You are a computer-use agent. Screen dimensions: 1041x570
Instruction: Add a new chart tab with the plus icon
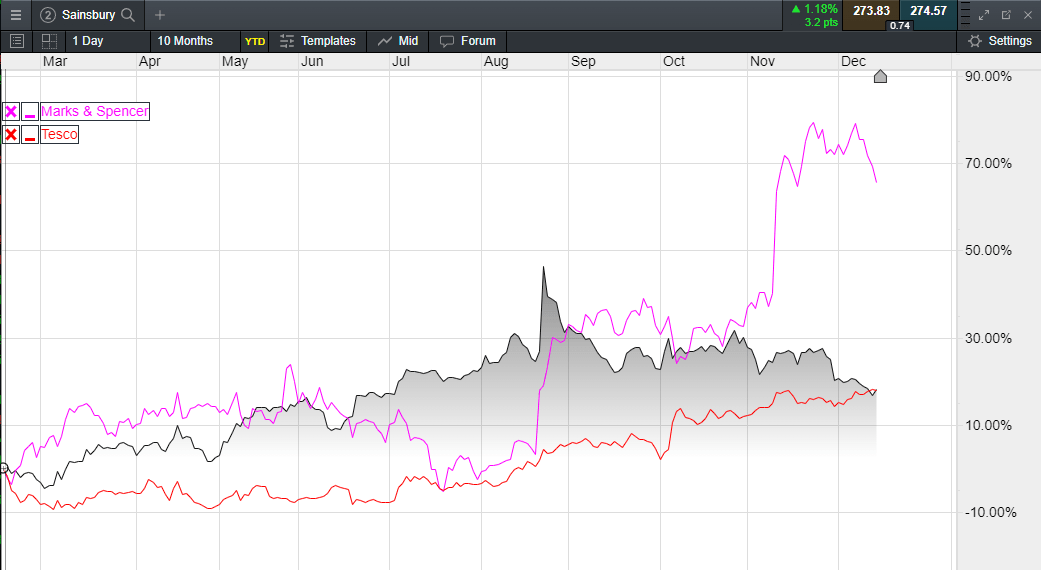160,15
